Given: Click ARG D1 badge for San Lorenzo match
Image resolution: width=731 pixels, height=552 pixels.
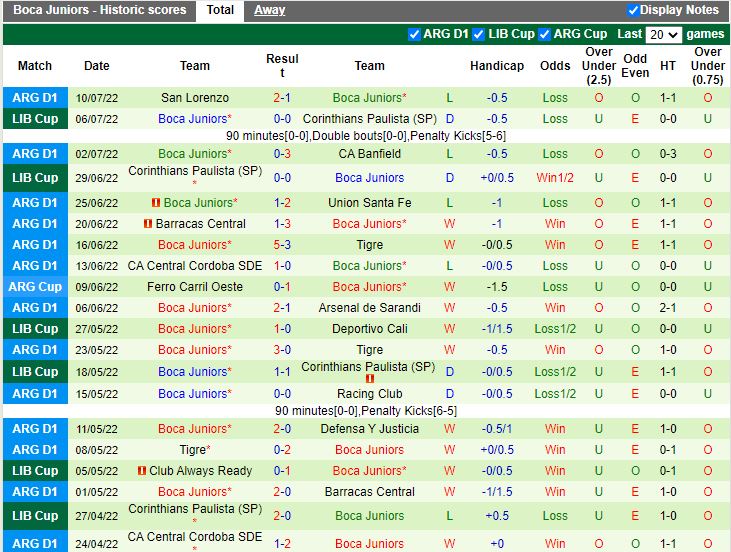Looking at the screenshot, I should coord(35,98).
